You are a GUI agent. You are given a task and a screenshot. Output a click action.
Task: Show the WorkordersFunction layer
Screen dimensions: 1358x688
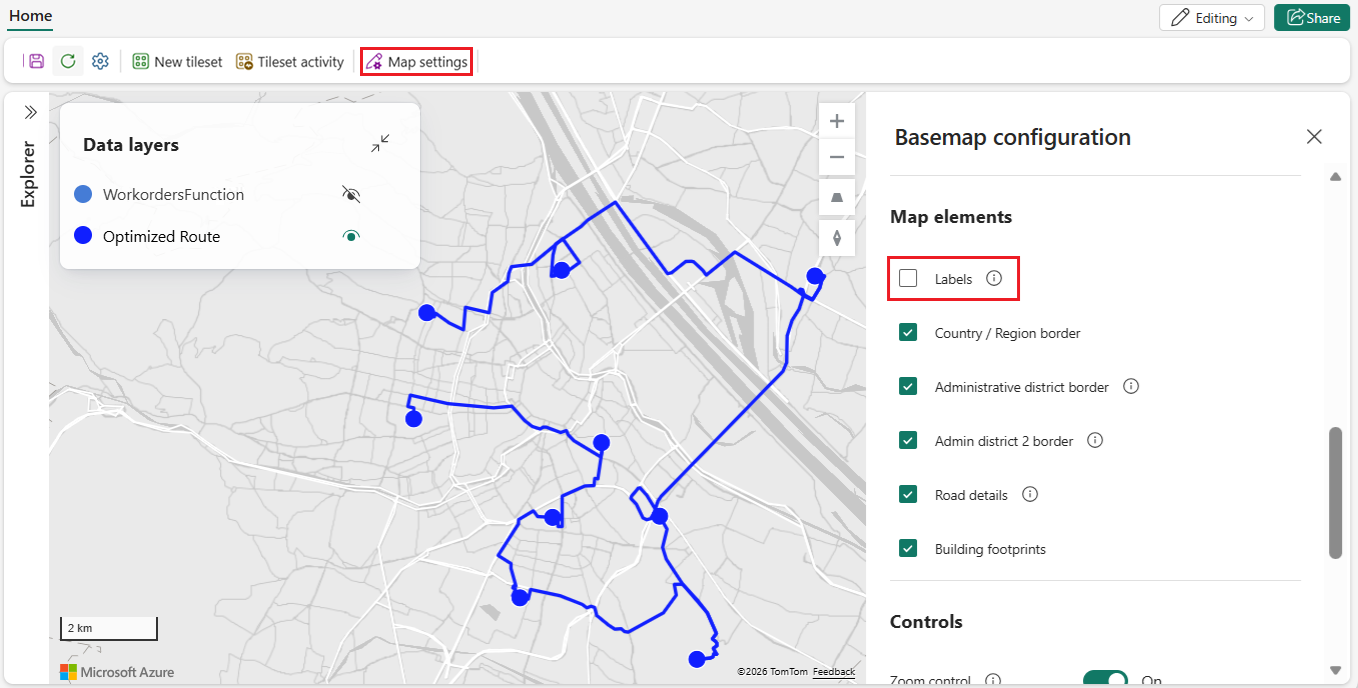[x=350, y=194]
